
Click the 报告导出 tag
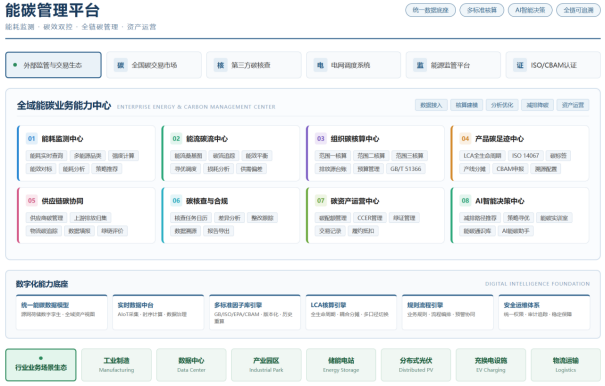(x=218, y=231)
